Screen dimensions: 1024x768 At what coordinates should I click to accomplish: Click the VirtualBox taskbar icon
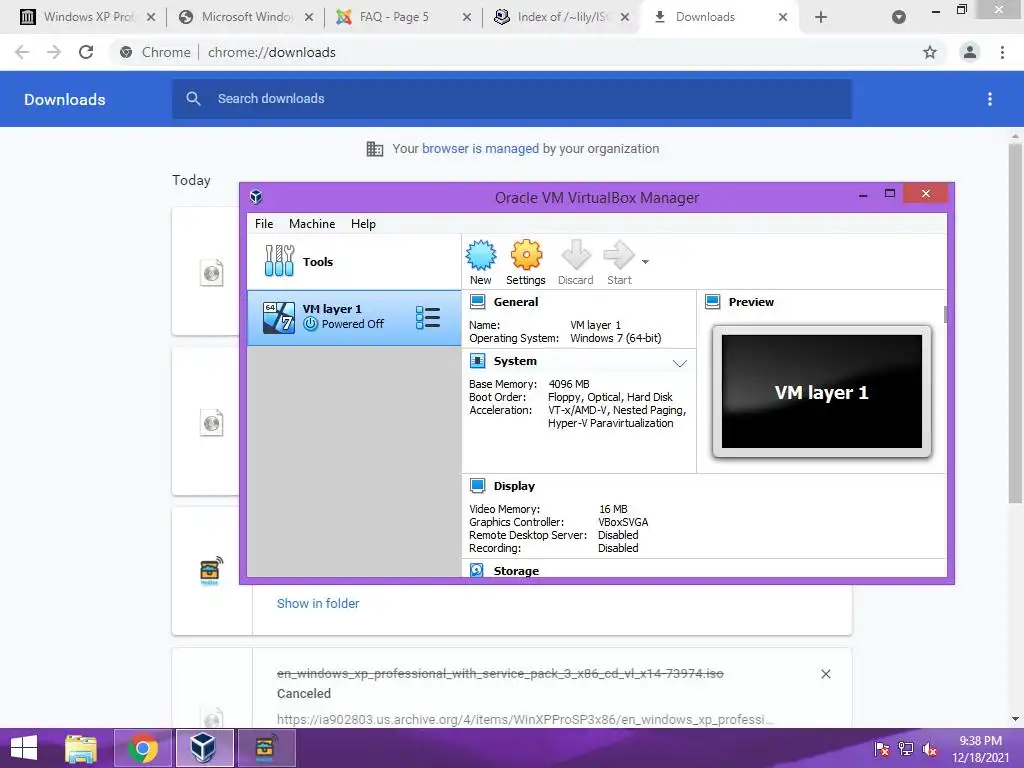coord(204,748)
